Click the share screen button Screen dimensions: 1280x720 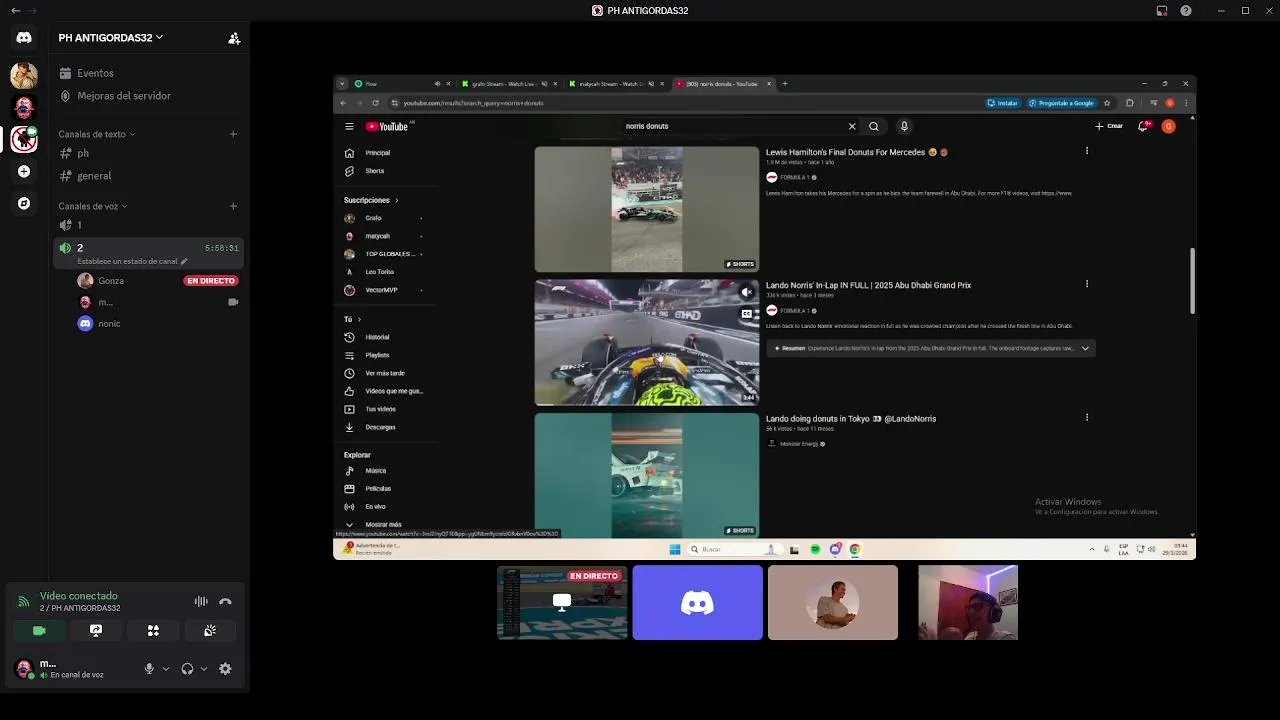coord(96,631)
